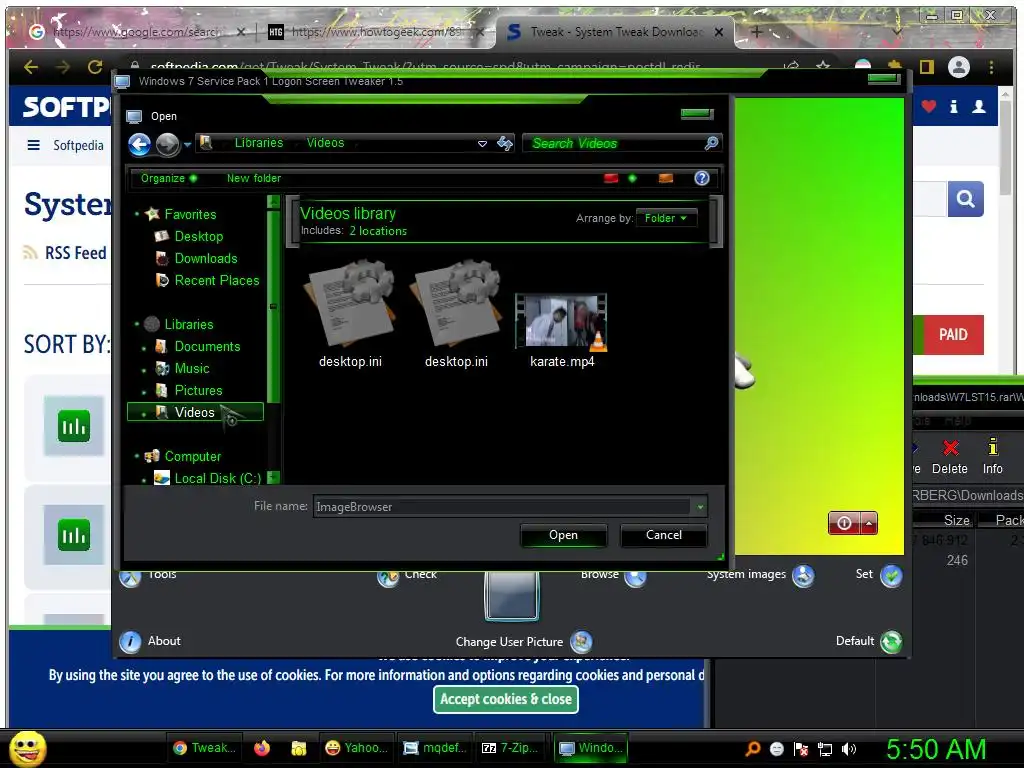Click the volume speaker tray icon
This screenshot has width=1024, height=768.
pyautogui.click(x=849, y=749)
